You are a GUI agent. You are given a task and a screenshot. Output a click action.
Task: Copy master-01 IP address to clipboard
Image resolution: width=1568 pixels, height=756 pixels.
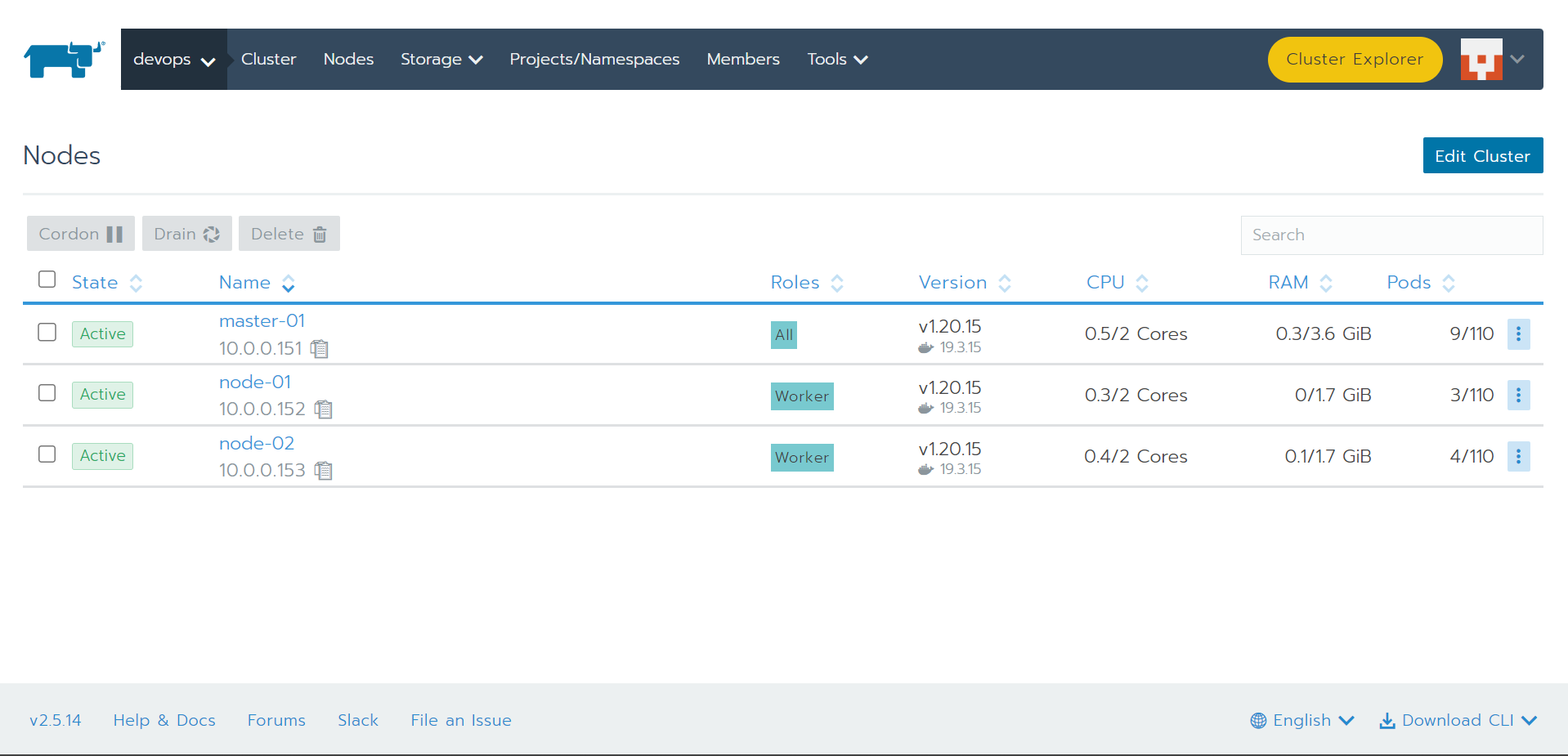click(320, 349)
